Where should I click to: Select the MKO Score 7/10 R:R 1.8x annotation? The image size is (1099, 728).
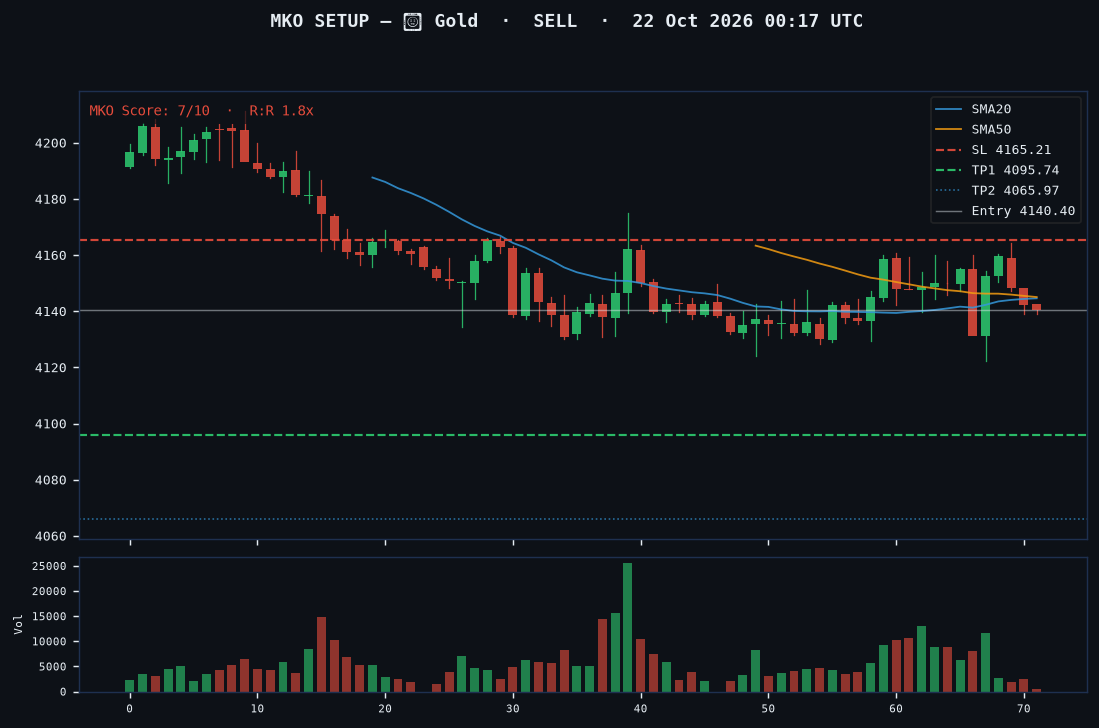pyautogui.click(x=201, y=111)
